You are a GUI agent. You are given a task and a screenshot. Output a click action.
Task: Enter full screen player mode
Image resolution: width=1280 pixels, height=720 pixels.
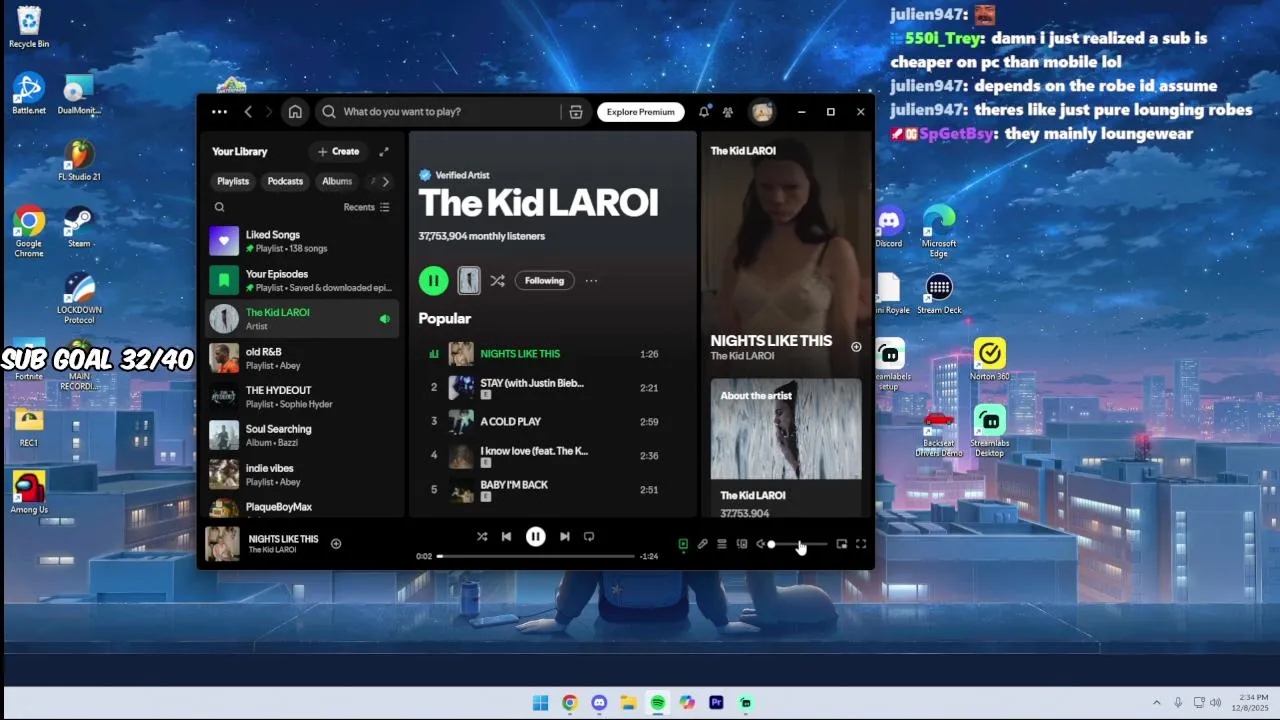coord(861,545)
